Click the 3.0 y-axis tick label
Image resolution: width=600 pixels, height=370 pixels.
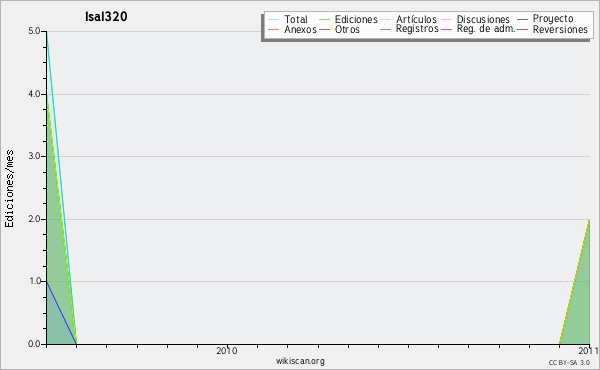(34, 156)
